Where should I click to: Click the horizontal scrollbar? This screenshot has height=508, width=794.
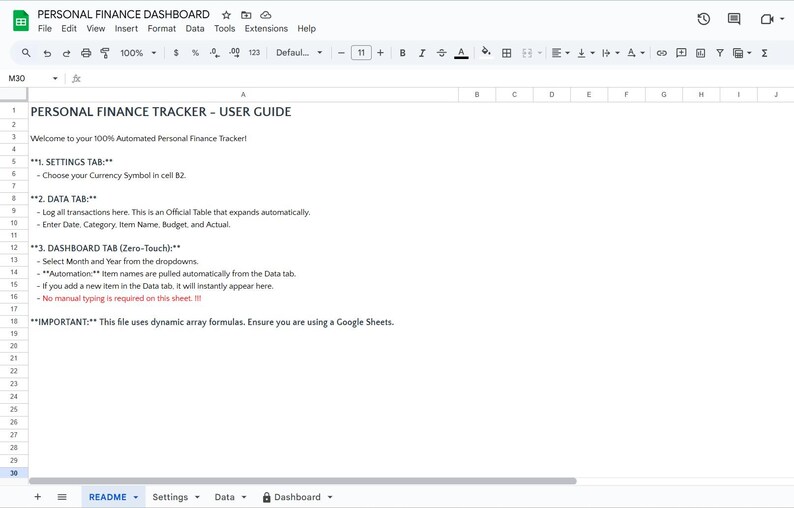(x=302, y=481)
